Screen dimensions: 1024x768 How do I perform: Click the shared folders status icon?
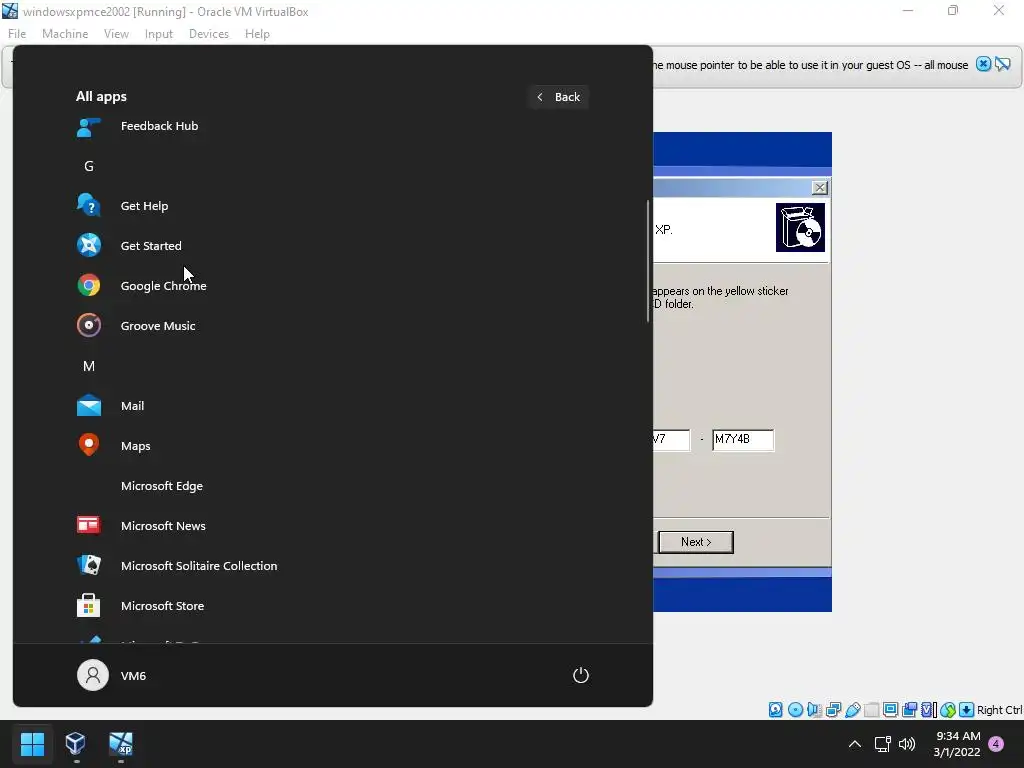pos(871,710)
